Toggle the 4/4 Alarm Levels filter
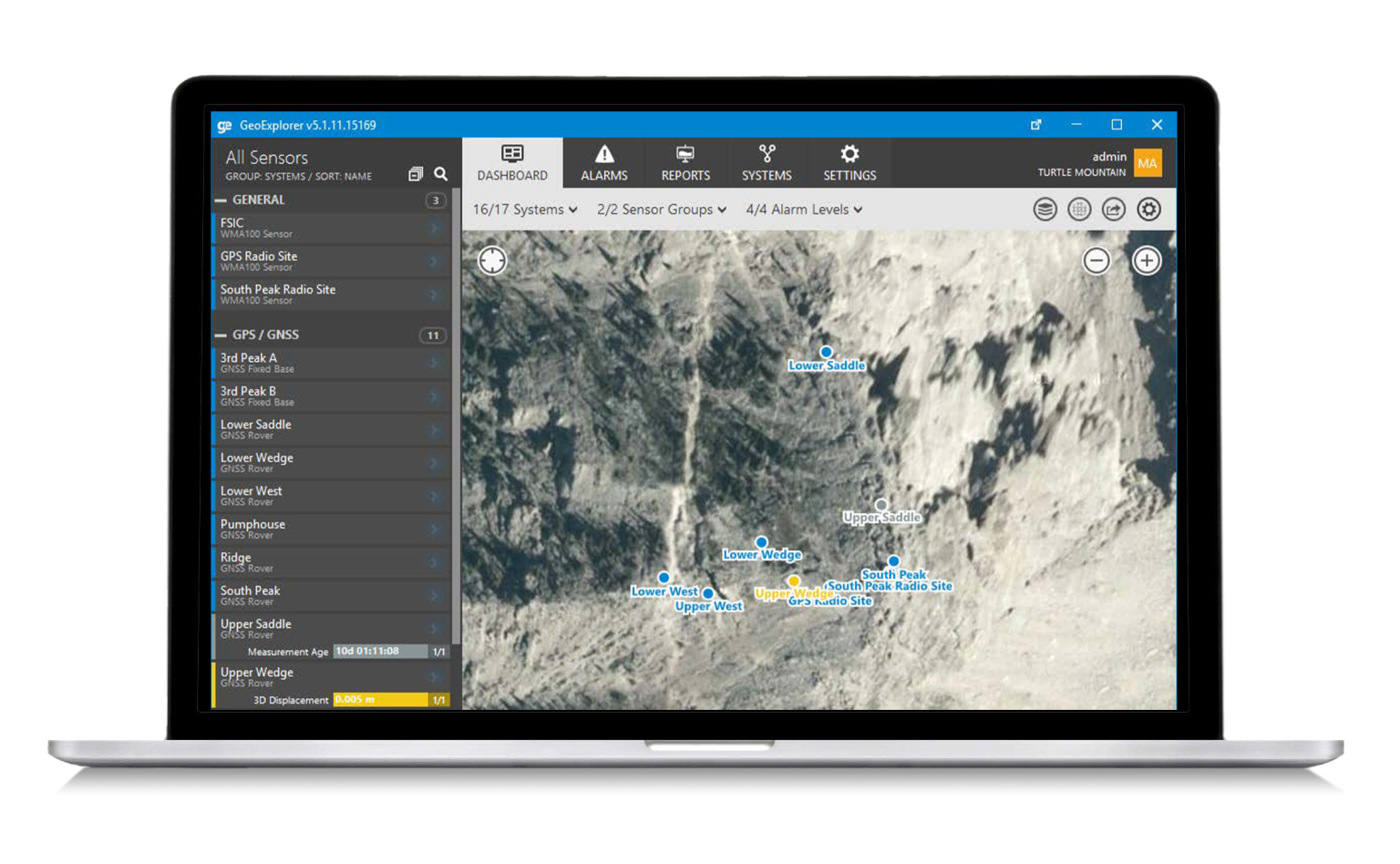The height and width of the screenshot is (864, 1400). tap(803, 209)
